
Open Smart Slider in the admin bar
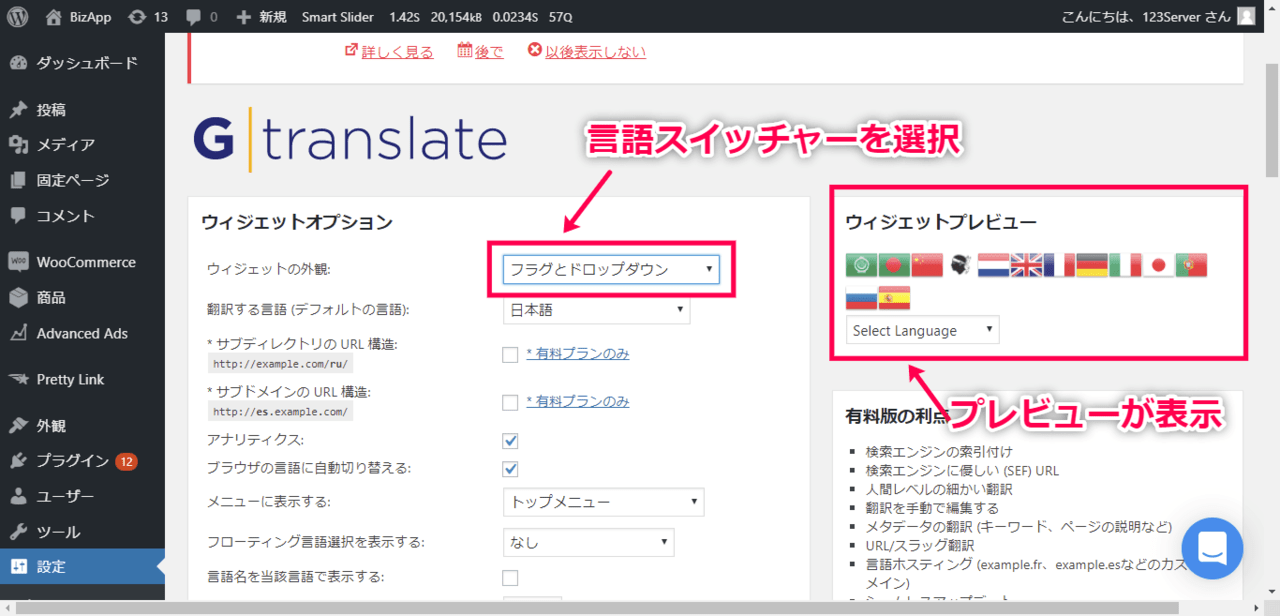[x=338, y=16]
